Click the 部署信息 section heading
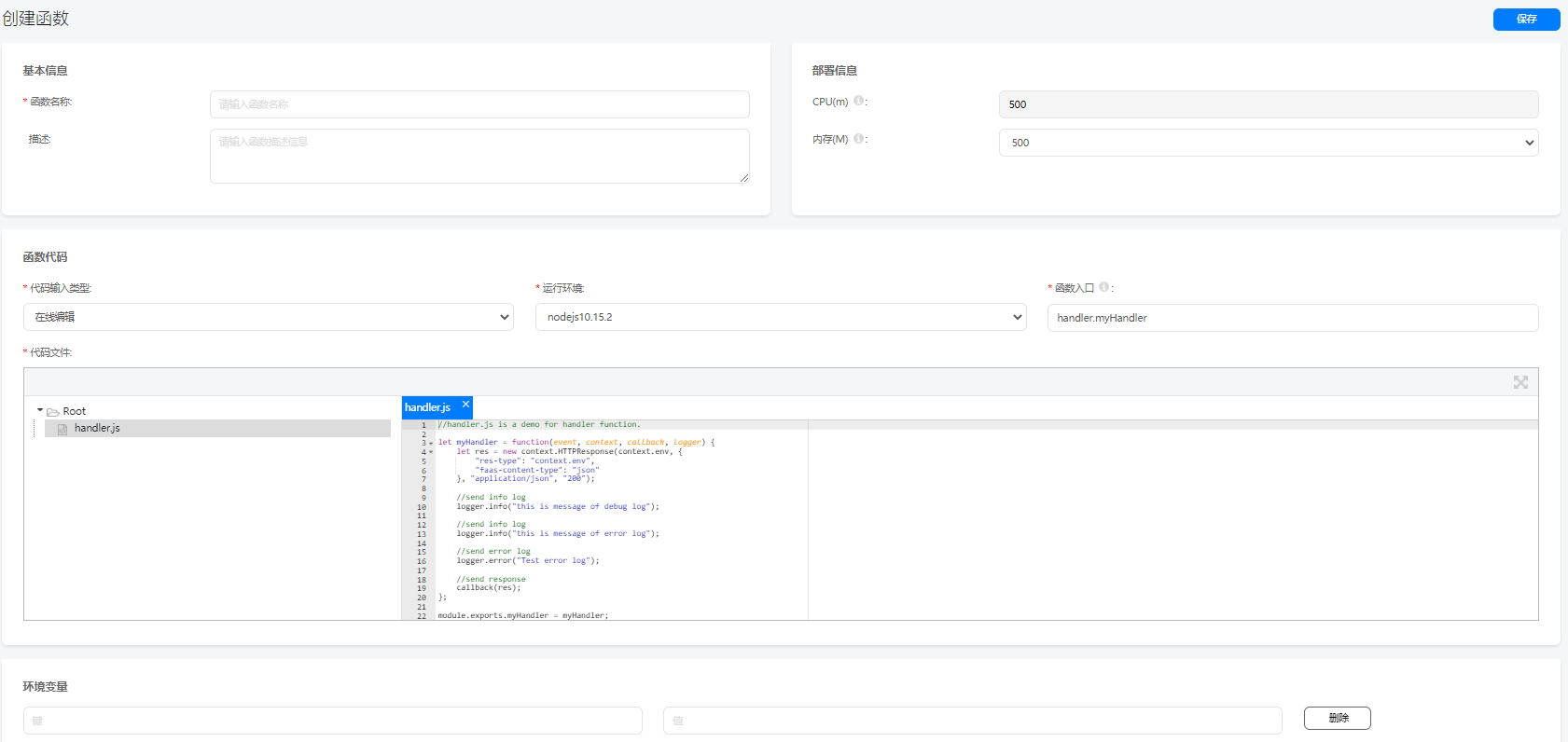The height and width of the screenshot is (742, 1568). (835, 71)
